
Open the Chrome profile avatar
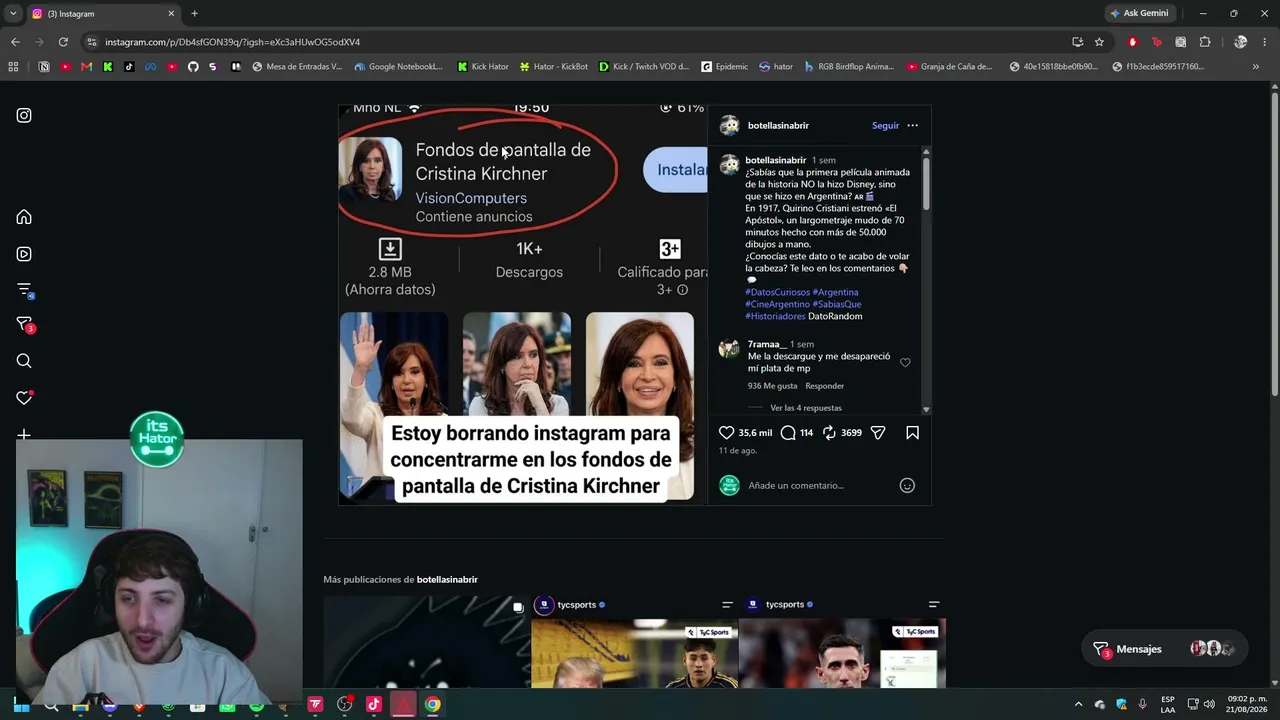point(1240,42)
